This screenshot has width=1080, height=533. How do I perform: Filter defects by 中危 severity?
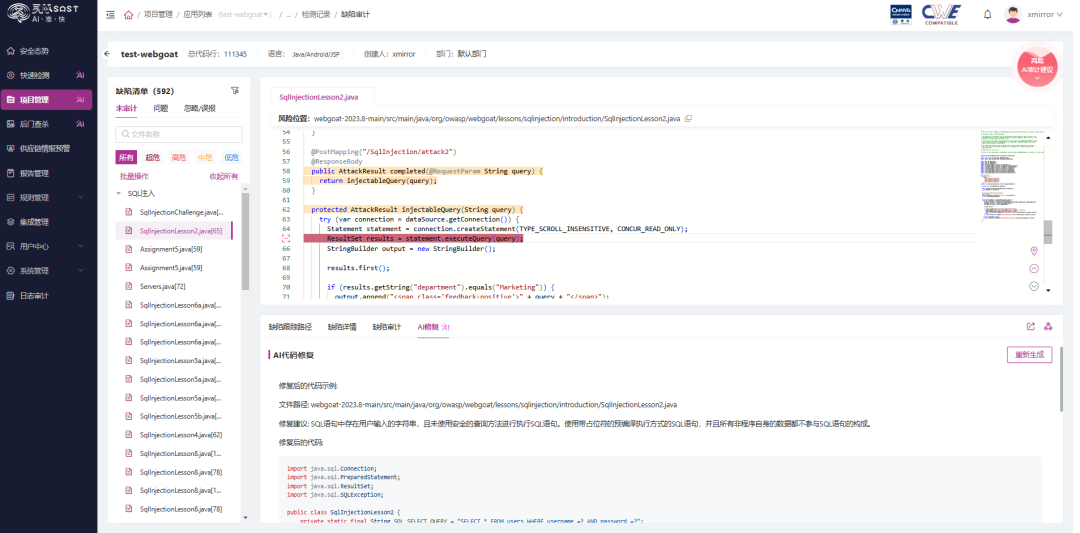(205, 158)
